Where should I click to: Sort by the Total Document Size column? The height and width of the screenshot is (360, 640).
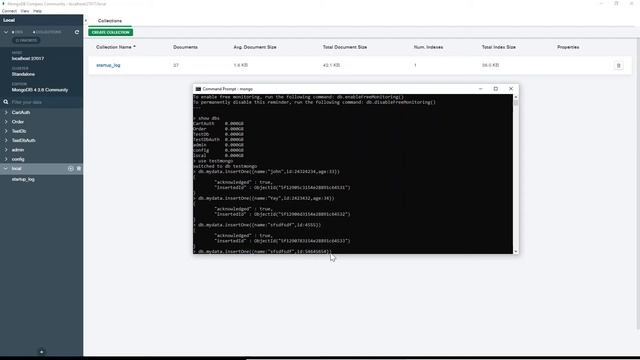pyautogui.click(x=344, y=47)
